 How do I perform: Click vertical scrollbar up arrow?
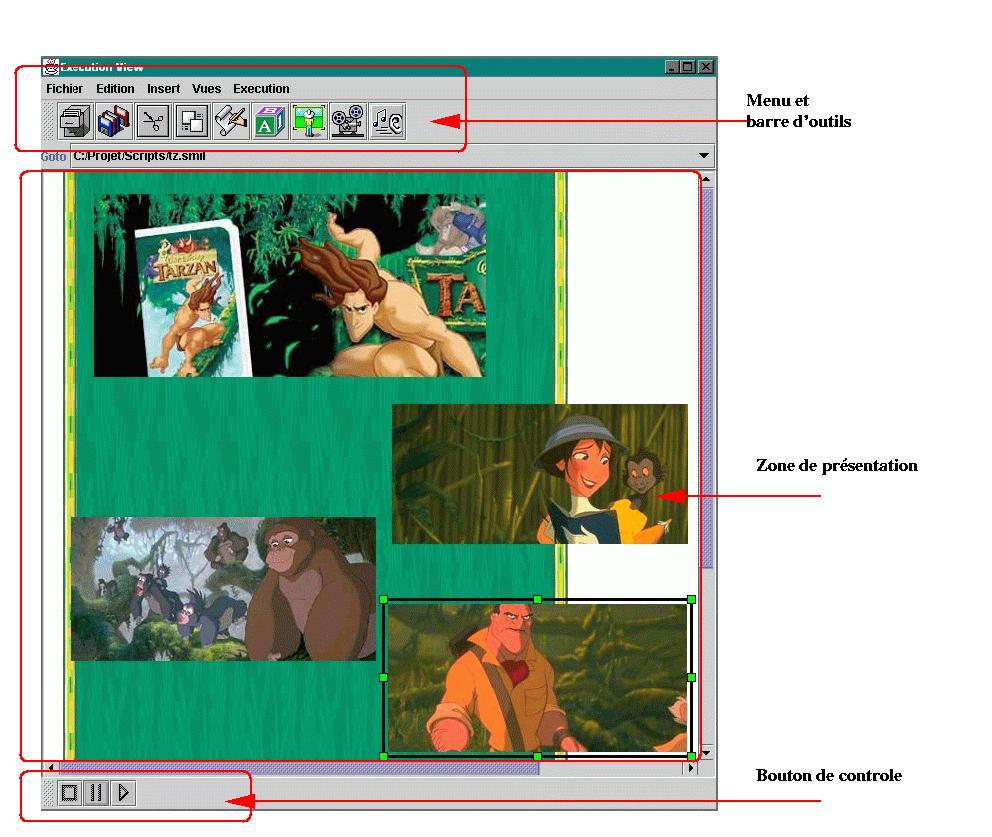[x=707, y=179]
